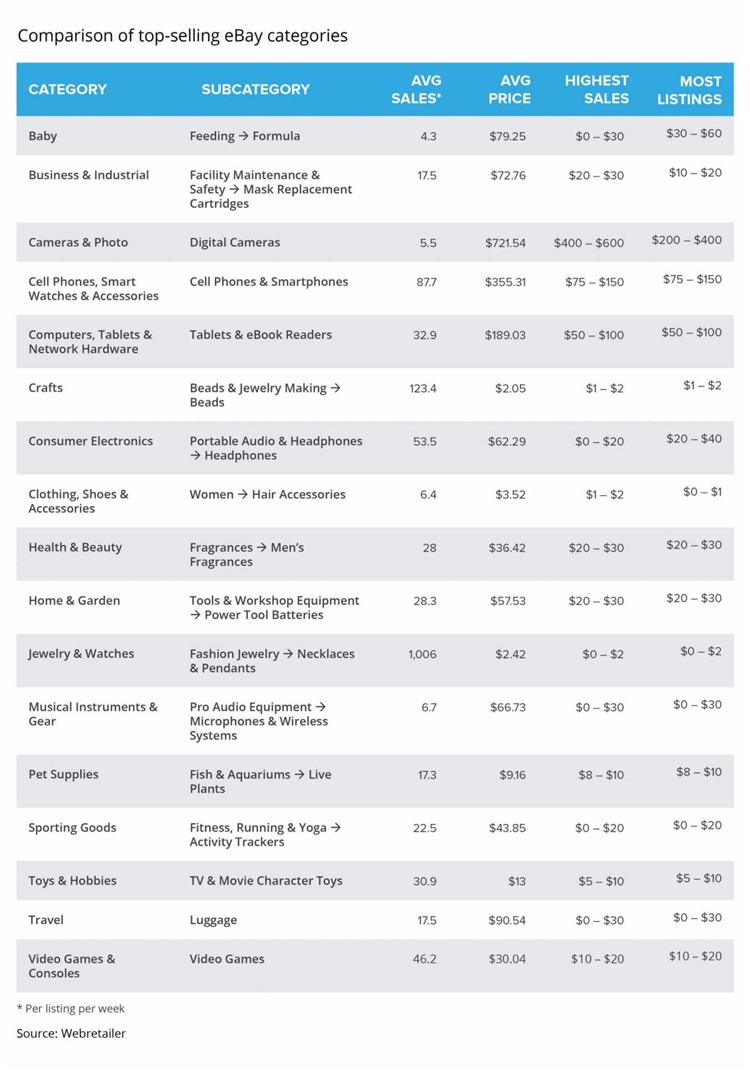Click the Jewelry & Watches row label
Screen dimensions: 750x1071
(x=80, y=654)
